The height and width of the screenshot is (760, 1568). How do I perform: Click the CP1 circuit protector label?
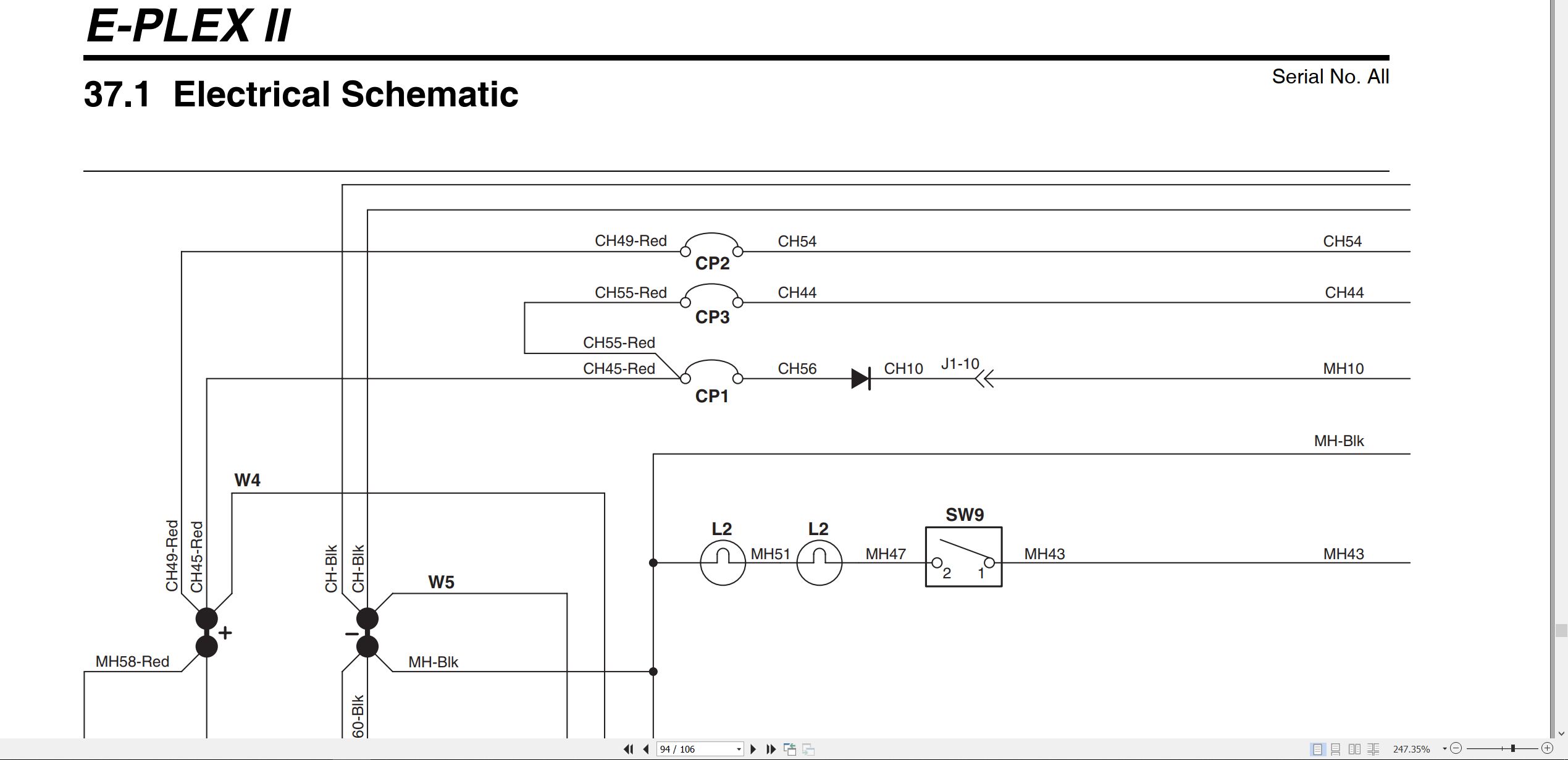(x=711, y=396)
